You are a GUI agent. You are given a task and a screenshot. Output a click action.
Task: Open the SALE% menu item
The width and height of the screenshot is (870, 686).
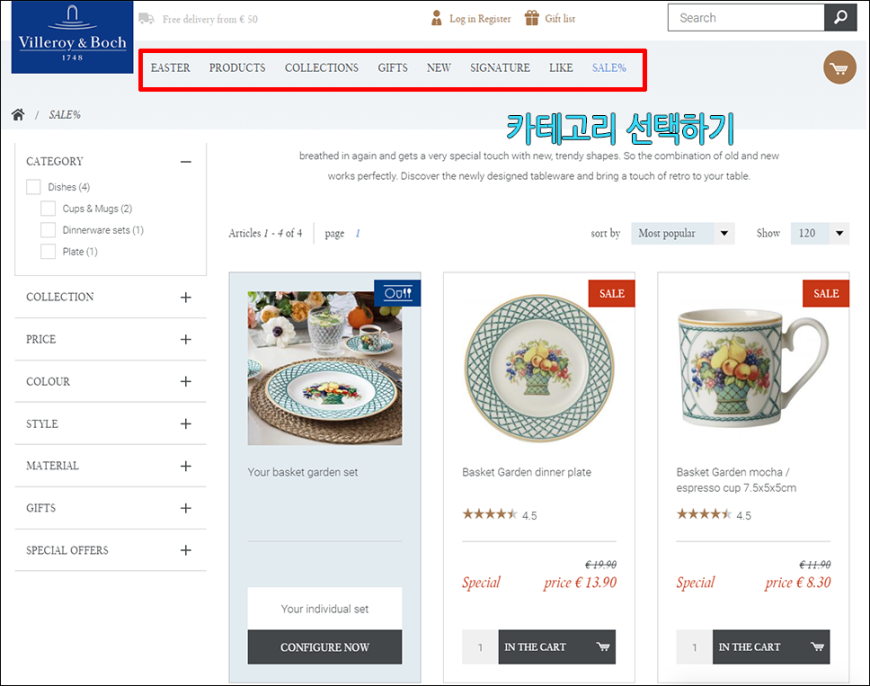609,68
